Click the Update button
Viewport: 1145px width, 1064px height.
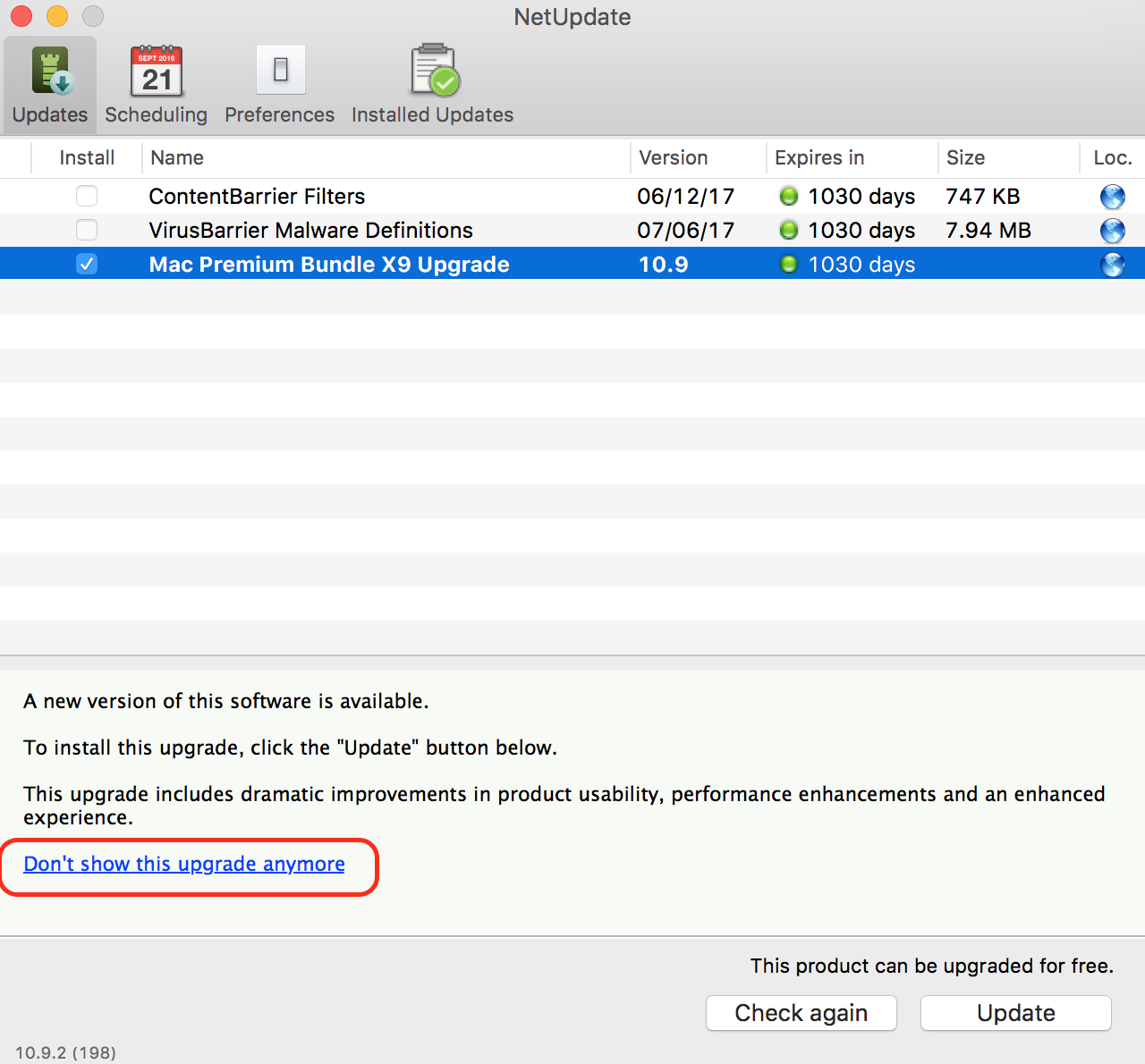1016,1013
